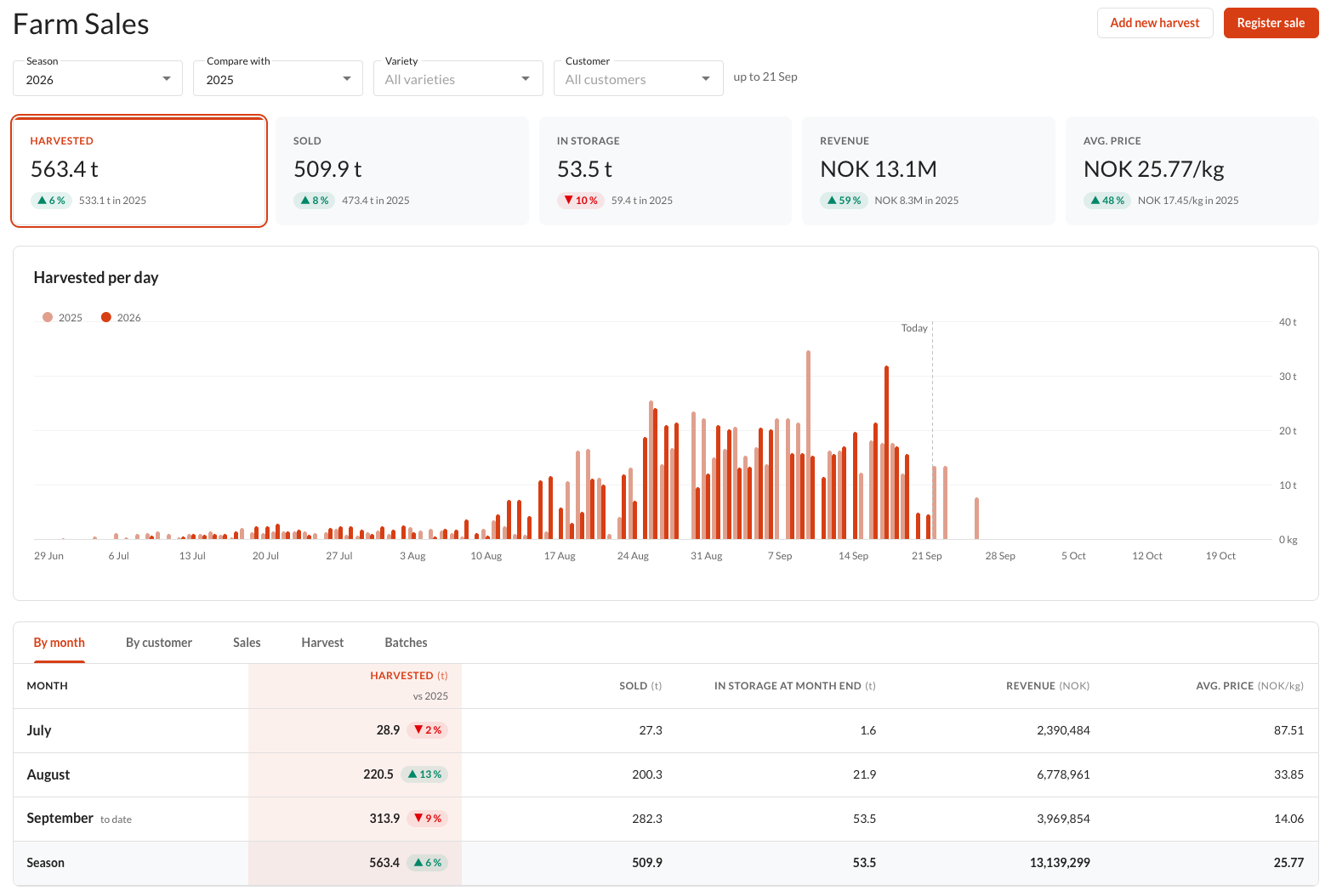Click the Avg. Price 48% increase badge
The width and height of the screenshot is (1331, 896).
click(x=1107, y=201)
